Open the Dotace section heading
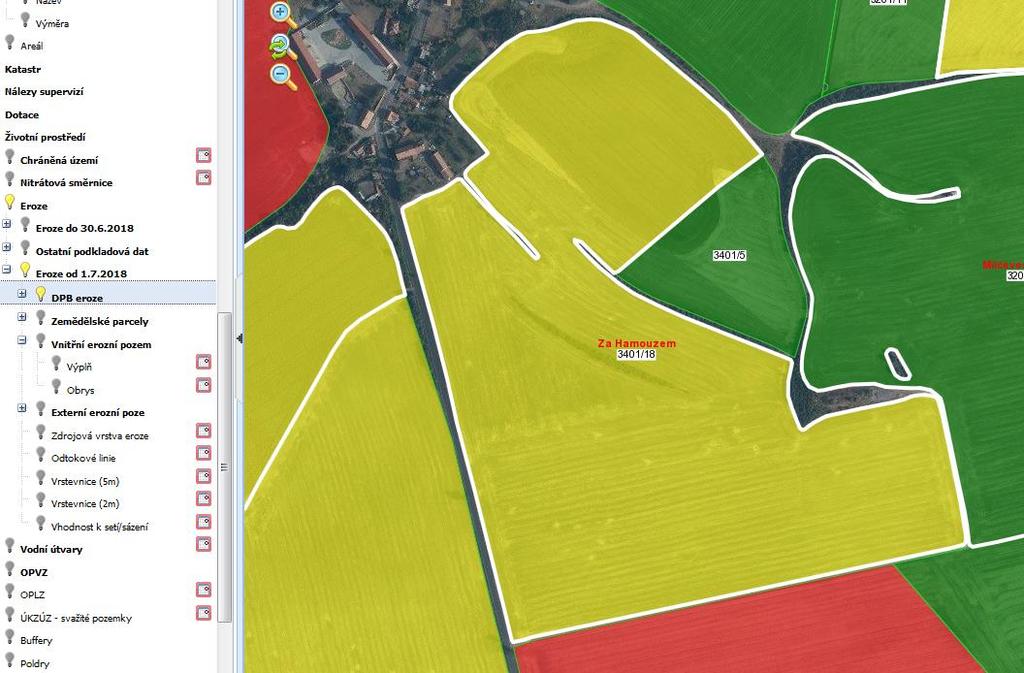This screenshot has height=673, width=1024. tap(22, 115)
